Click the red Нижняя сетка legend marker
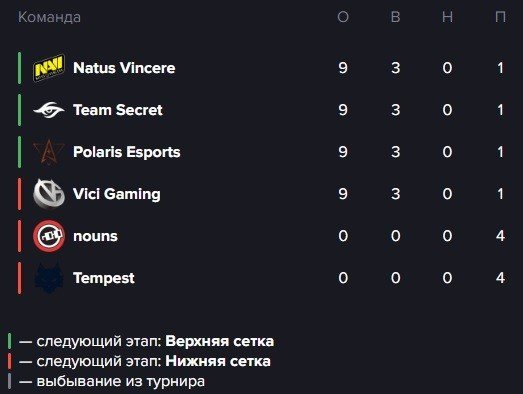Screen dimensions: 523x394 [x=10, y=361]
